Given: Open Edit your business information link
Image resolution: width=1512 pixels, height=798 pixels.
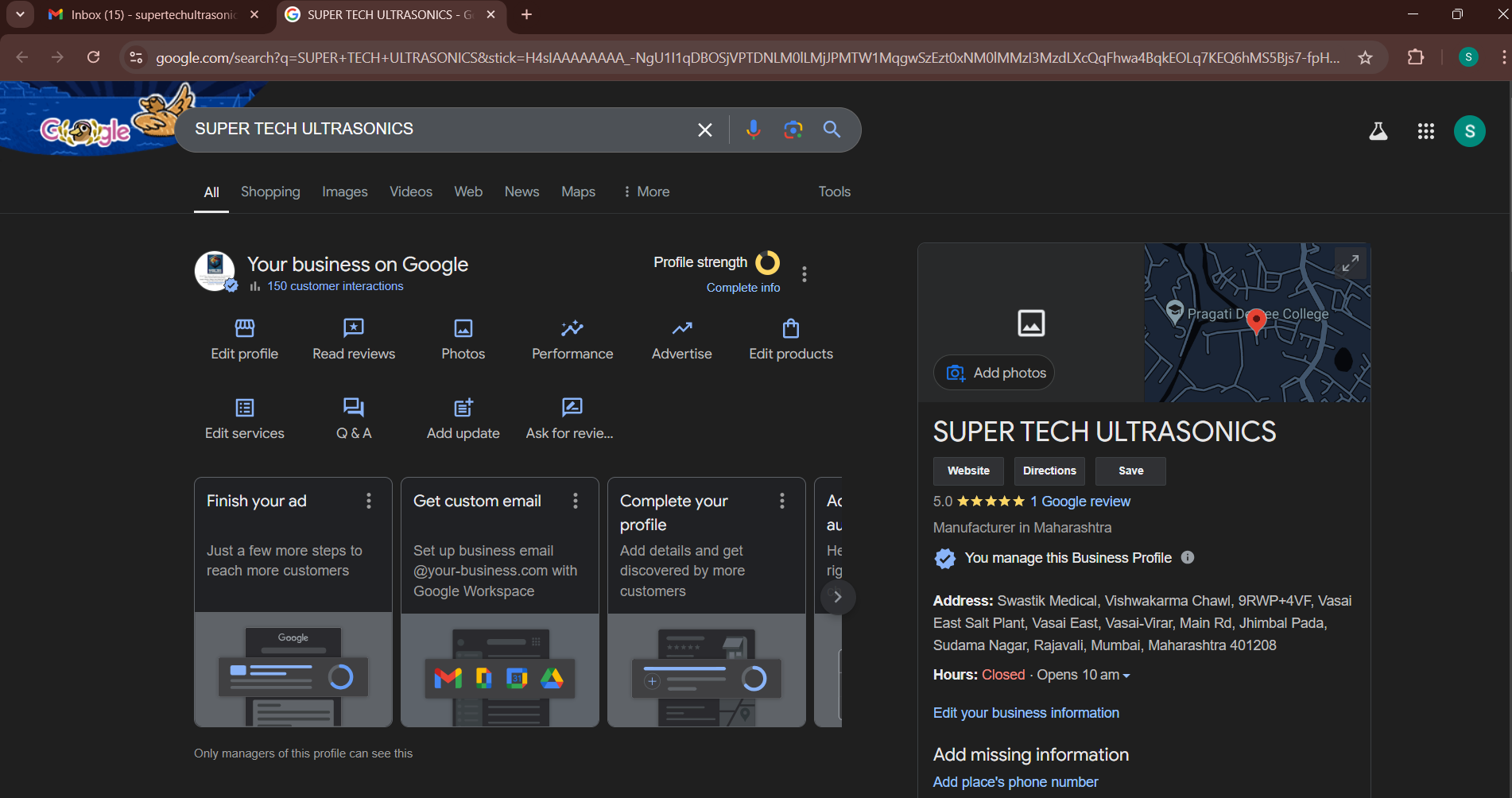Looking at the screenshot, I should [1025, 713].
